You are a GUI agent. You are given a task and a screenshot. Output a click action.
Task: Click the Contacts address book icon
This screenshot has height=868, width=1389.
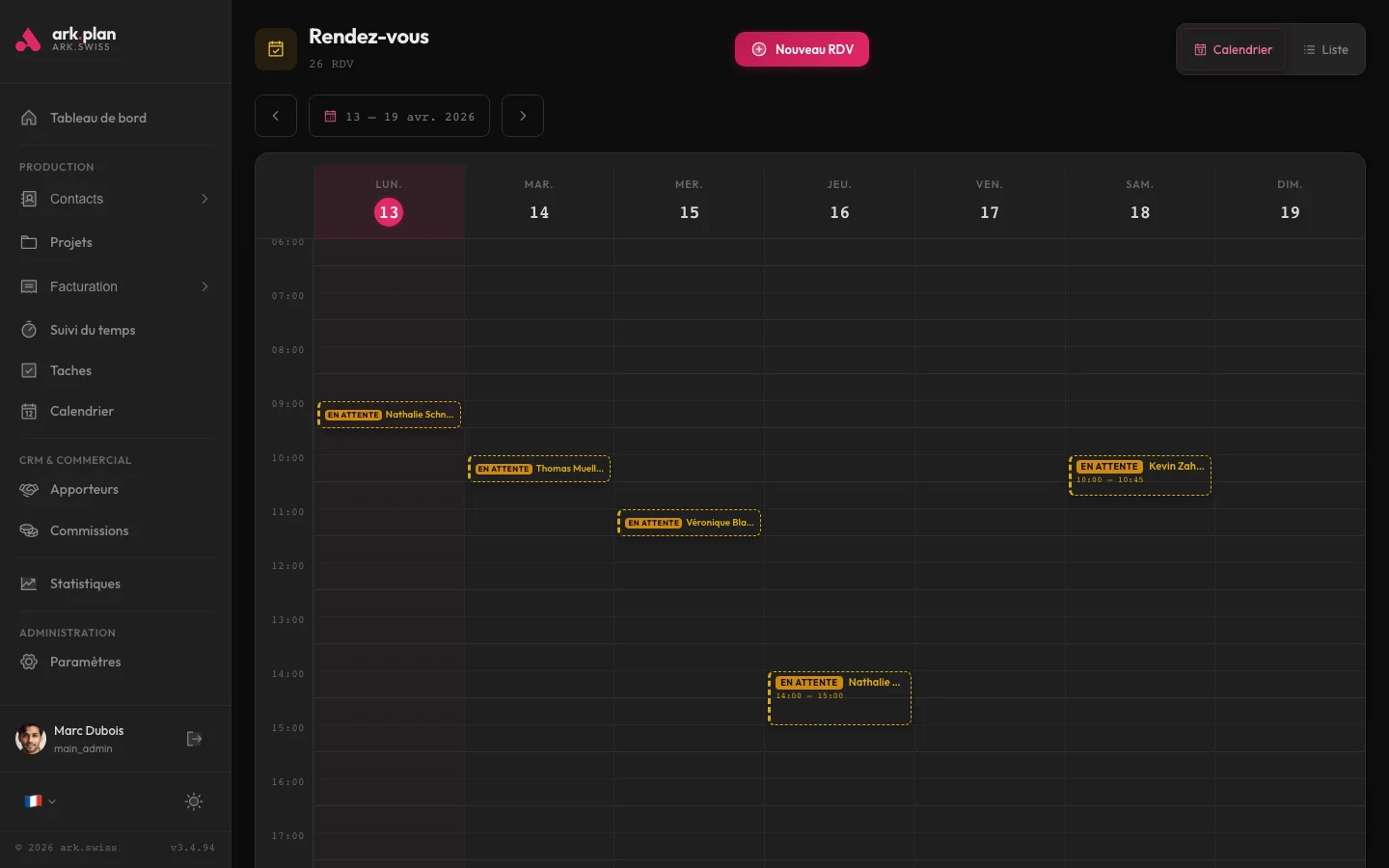tap(29, 199)
